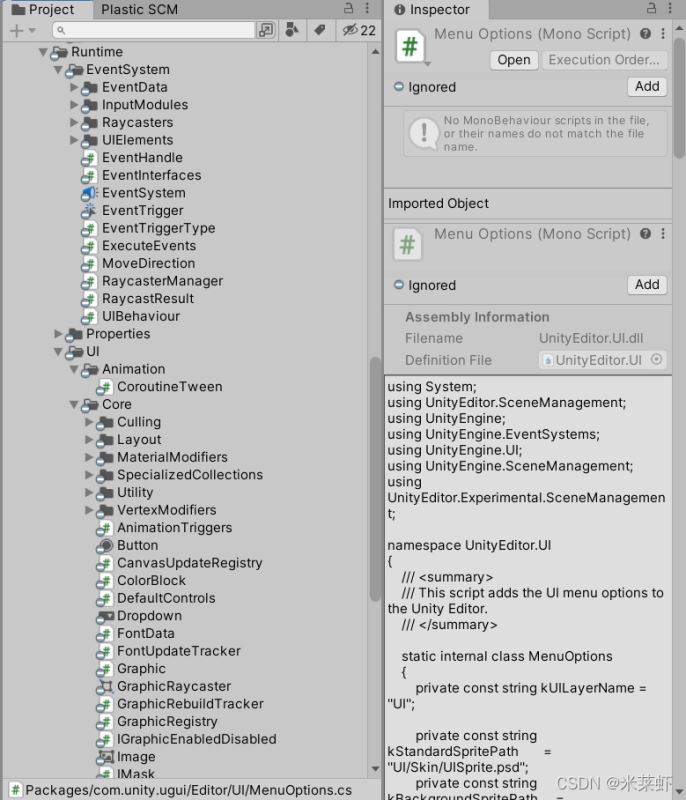The height and width of the screenshot is (800, 686).
Task: Expand the InputModules folder
Action: click(x=74, y=105)
